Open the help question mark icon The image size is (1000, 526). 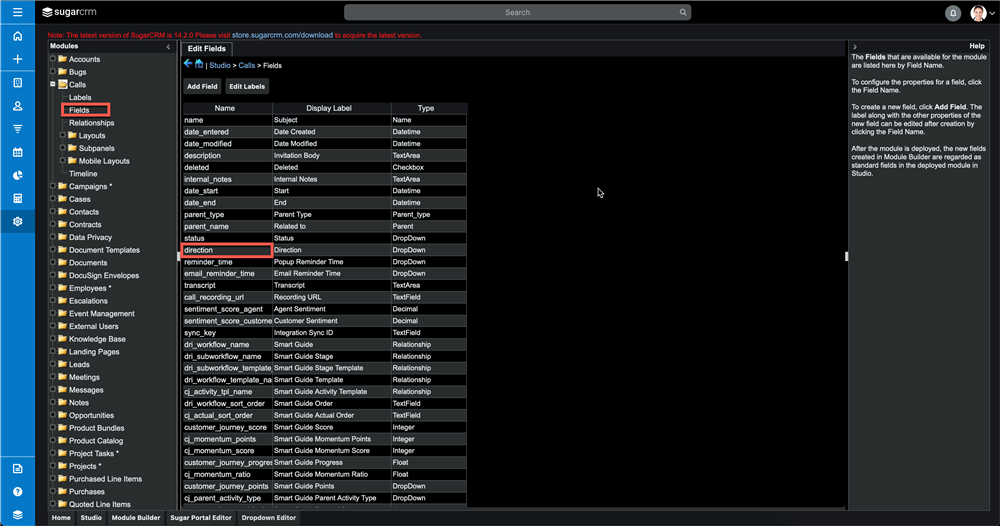(x=17, y=492)
